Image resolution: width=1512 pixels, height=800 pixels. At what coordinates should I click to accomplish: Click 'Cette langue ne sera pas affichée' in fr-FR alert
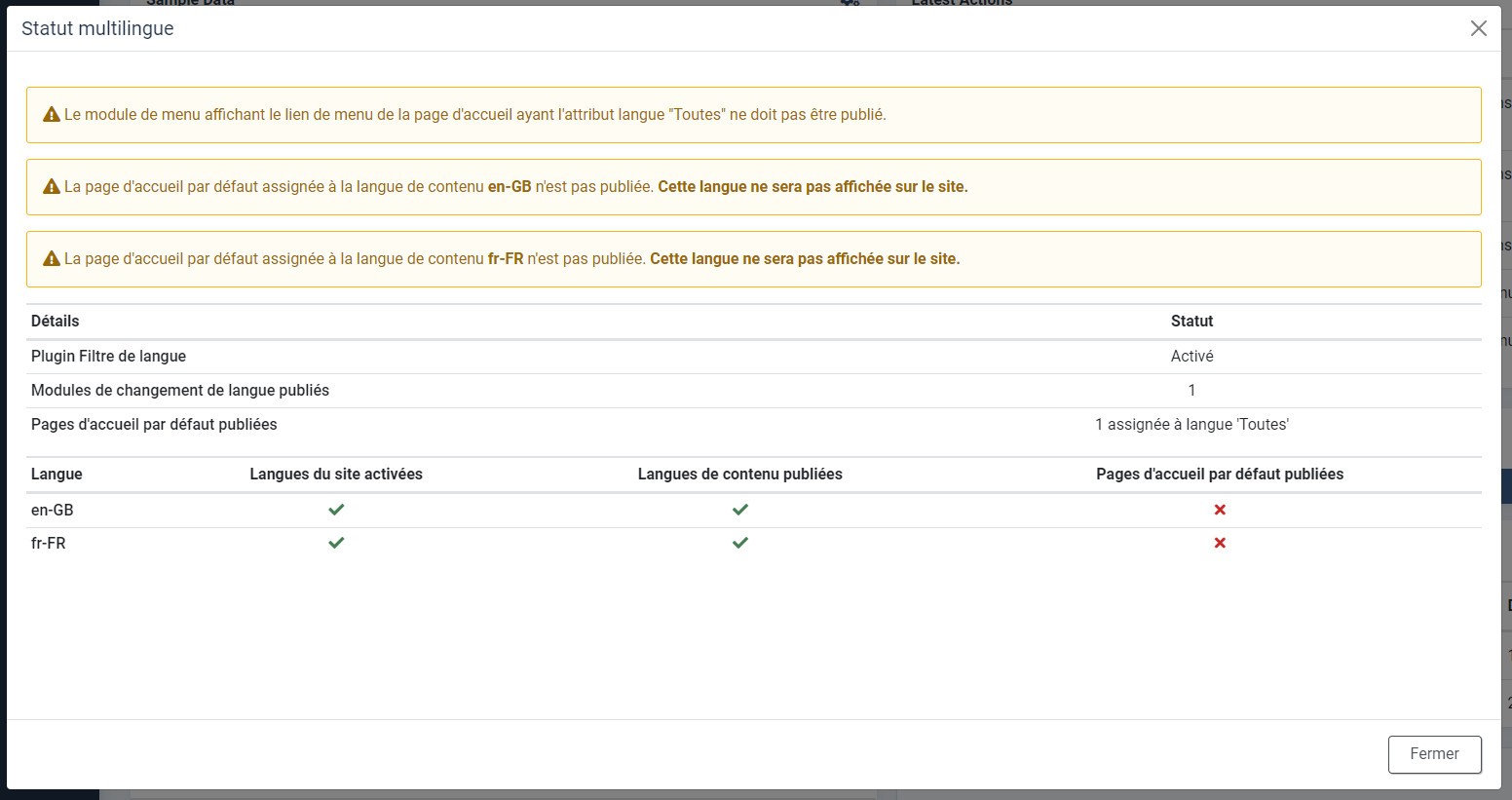[806, 258]
